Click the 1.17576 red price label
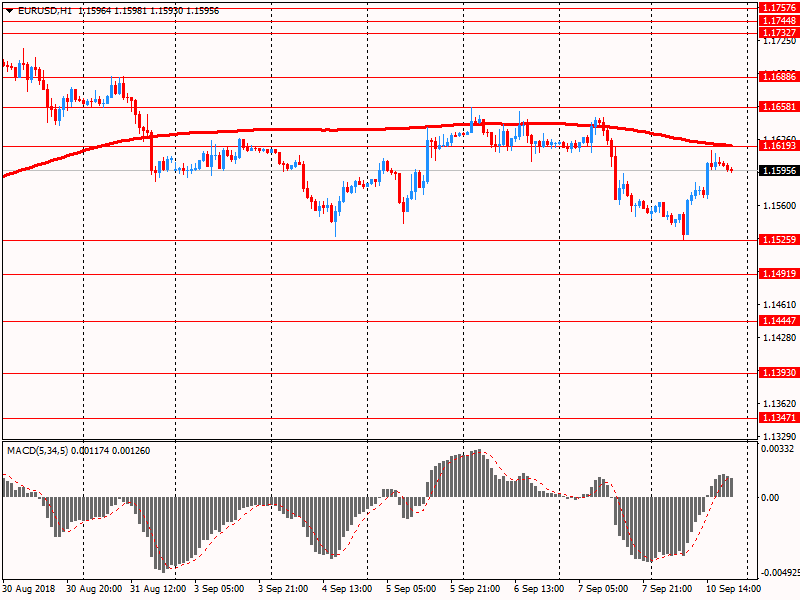Viewport: 800px width, 600px height. [x=778, y=7]
